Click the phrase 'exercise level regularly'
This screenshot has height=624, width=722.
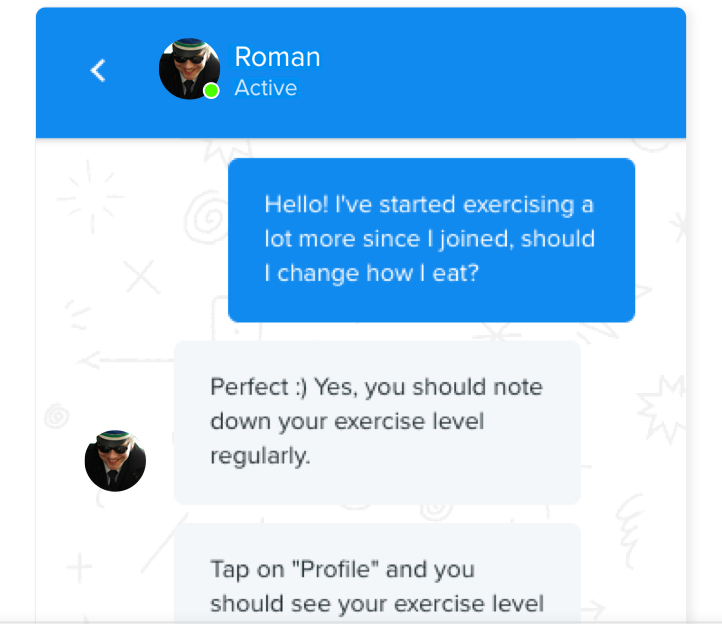click(x=347, y=438)
